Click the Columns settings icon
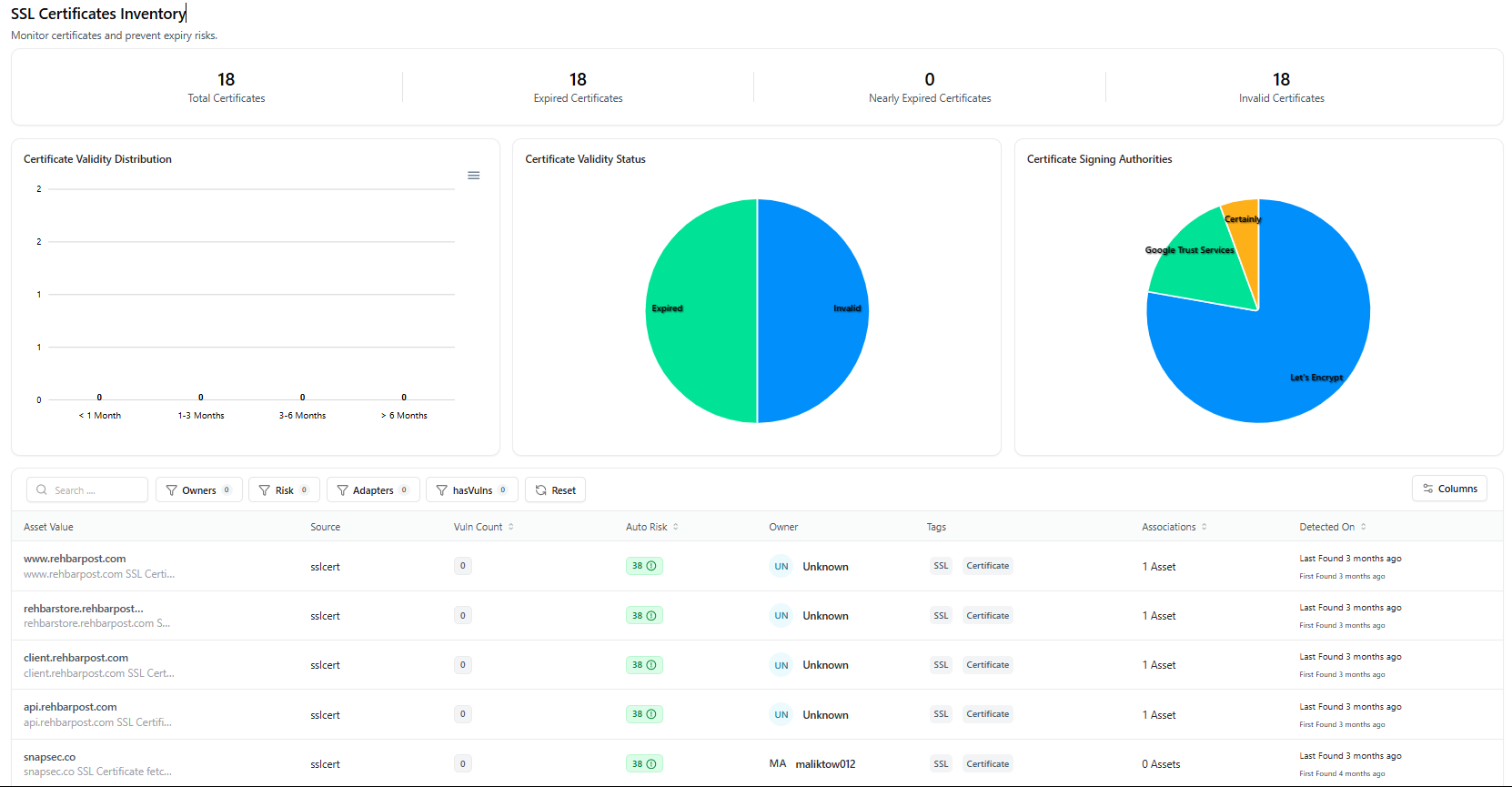Image resolution: width=1512 pixels, height=787 pixels. click(x=1428, y=489)
